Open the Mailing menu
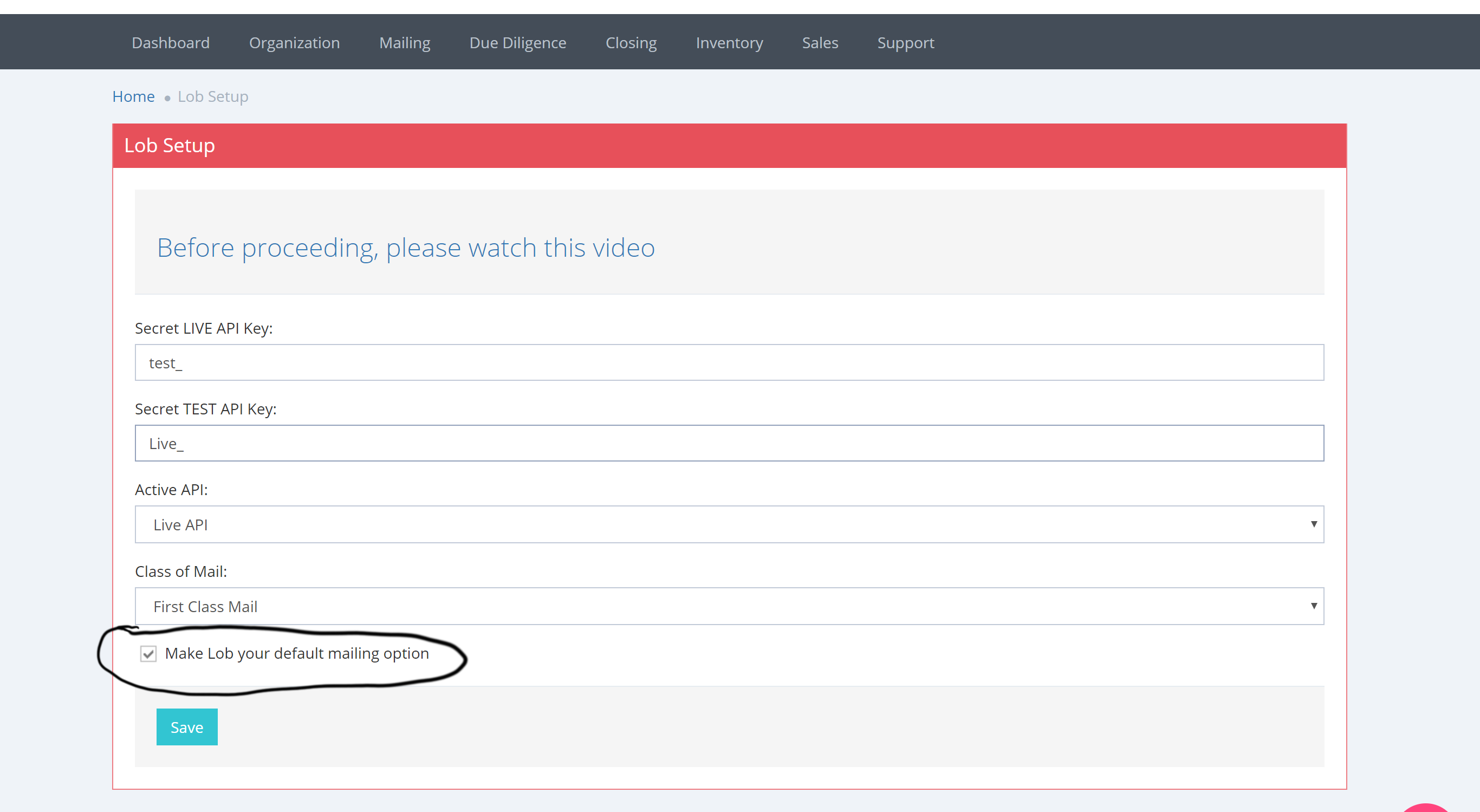The width and height of the screenshot is (1480, 812). click(405, 43)
